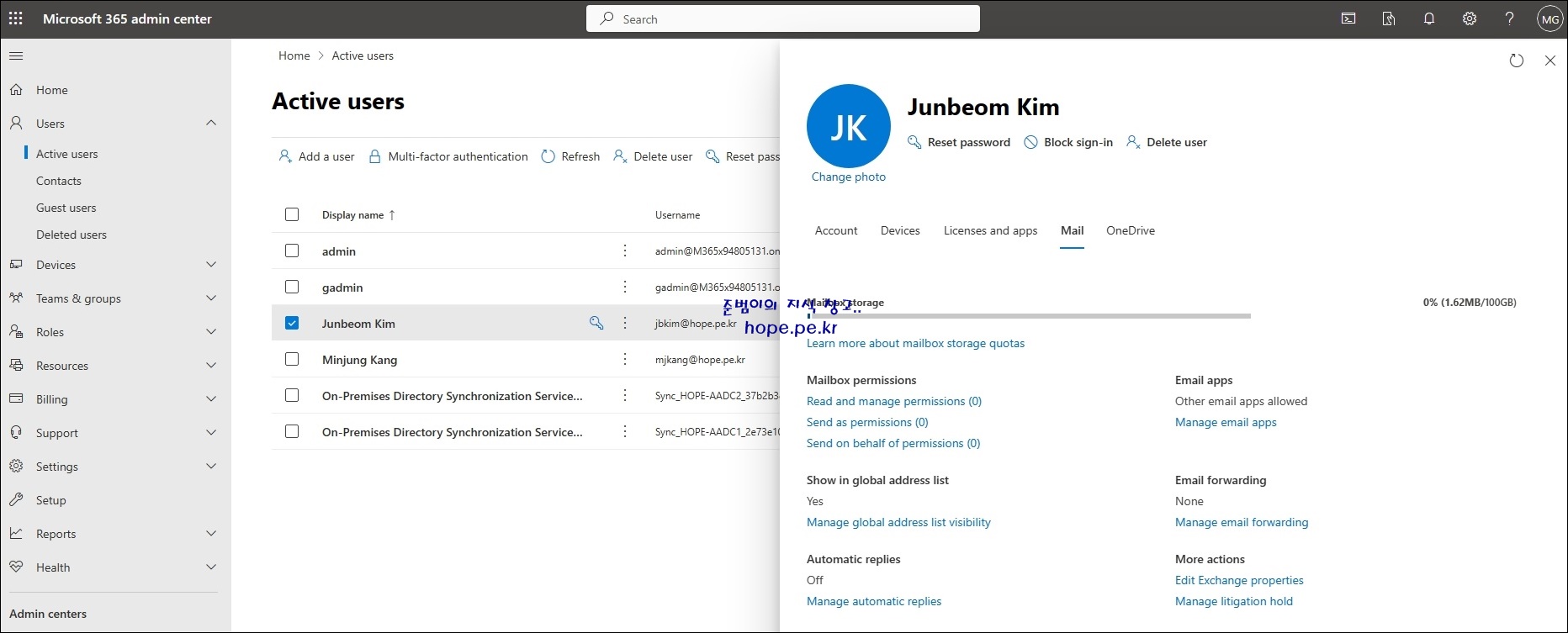Open Cloud Shell icon in header
The width and height of the screenshot is (1568, 633).
coord(1348,18)
